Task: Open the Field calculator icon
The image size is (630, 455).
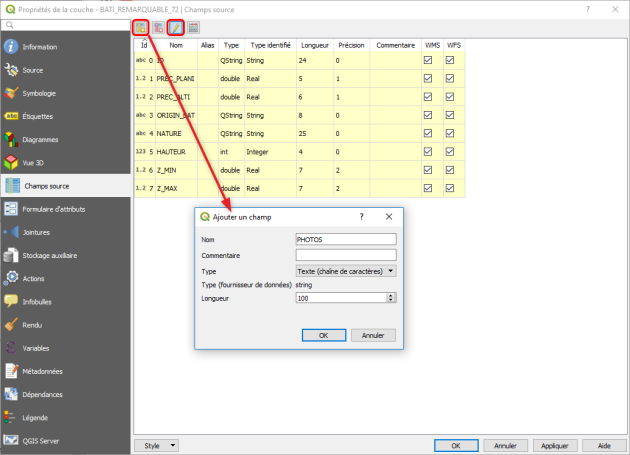Action: click(x=193, y=28)
